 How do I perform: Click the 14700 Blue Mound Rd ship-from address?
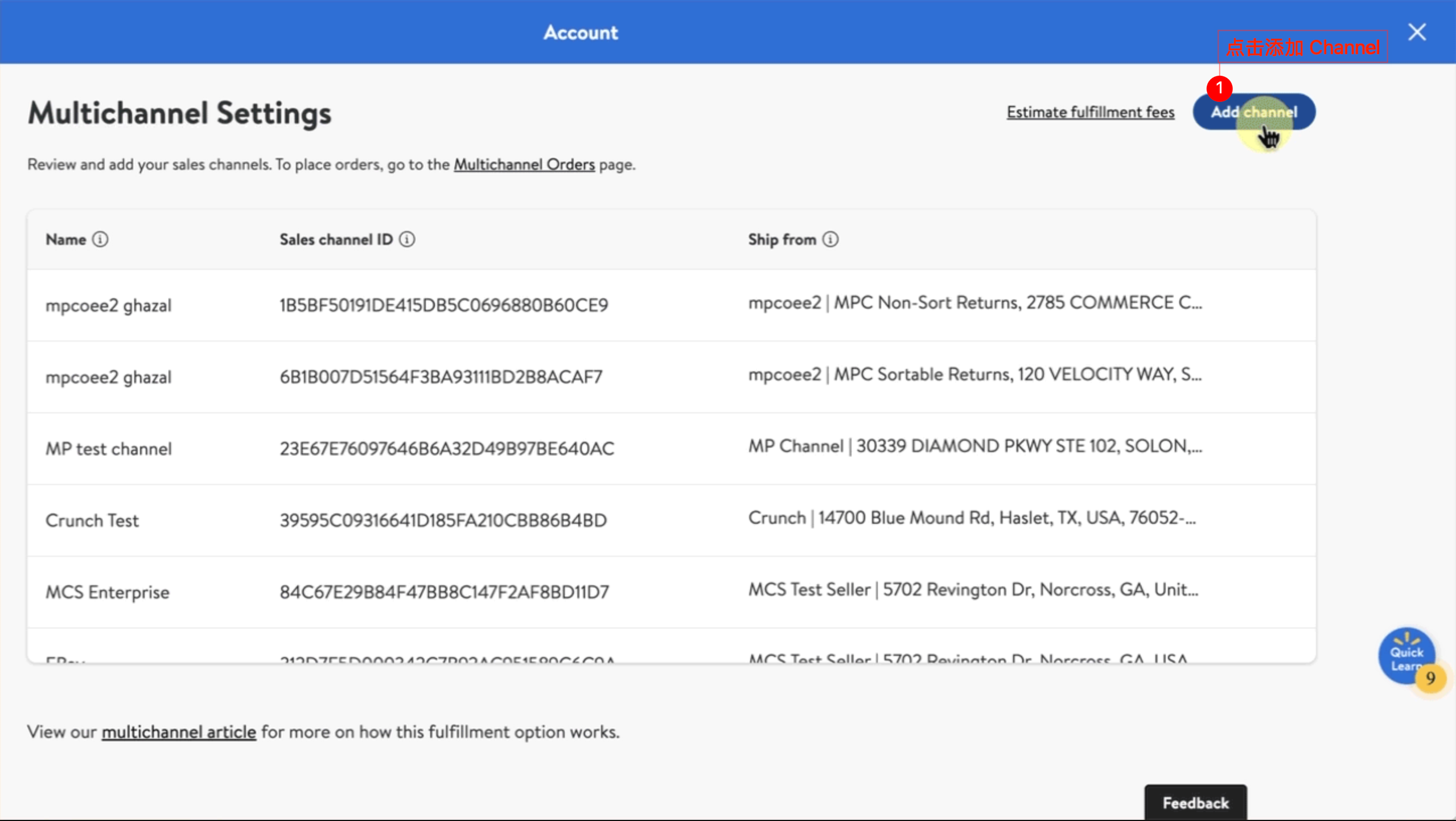(972, 518)
